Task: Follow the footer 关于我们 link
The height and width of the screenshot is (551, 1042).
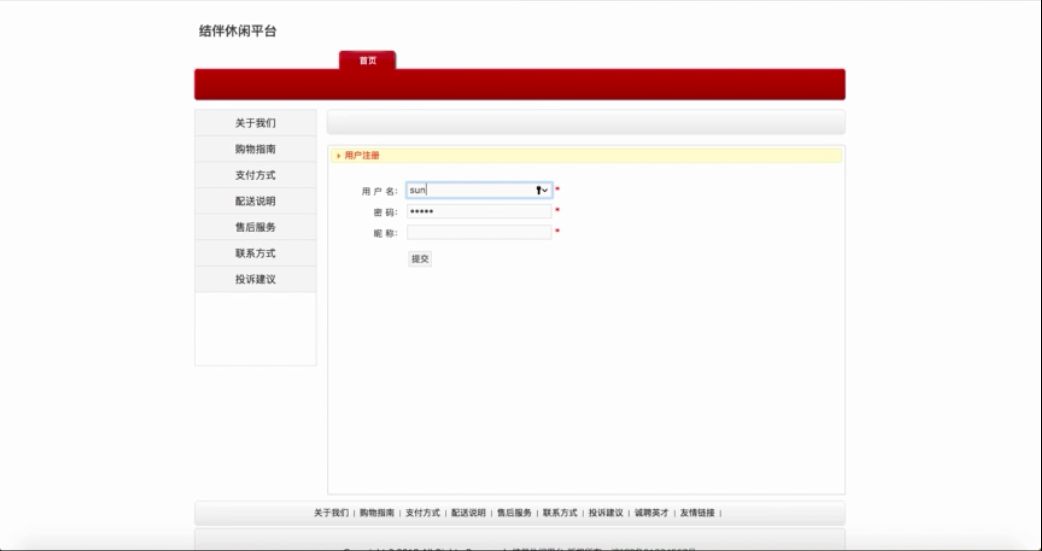Action: point(331,513)
